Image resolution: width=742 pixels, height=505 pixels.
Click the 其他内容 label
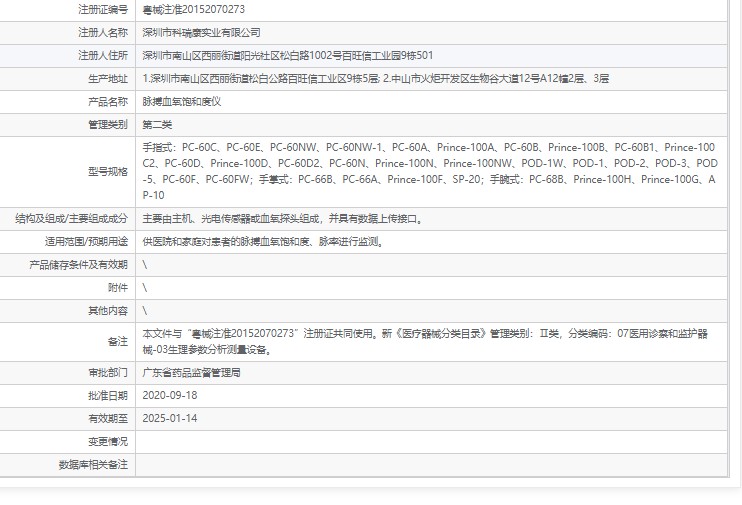(x=108, y=311)
